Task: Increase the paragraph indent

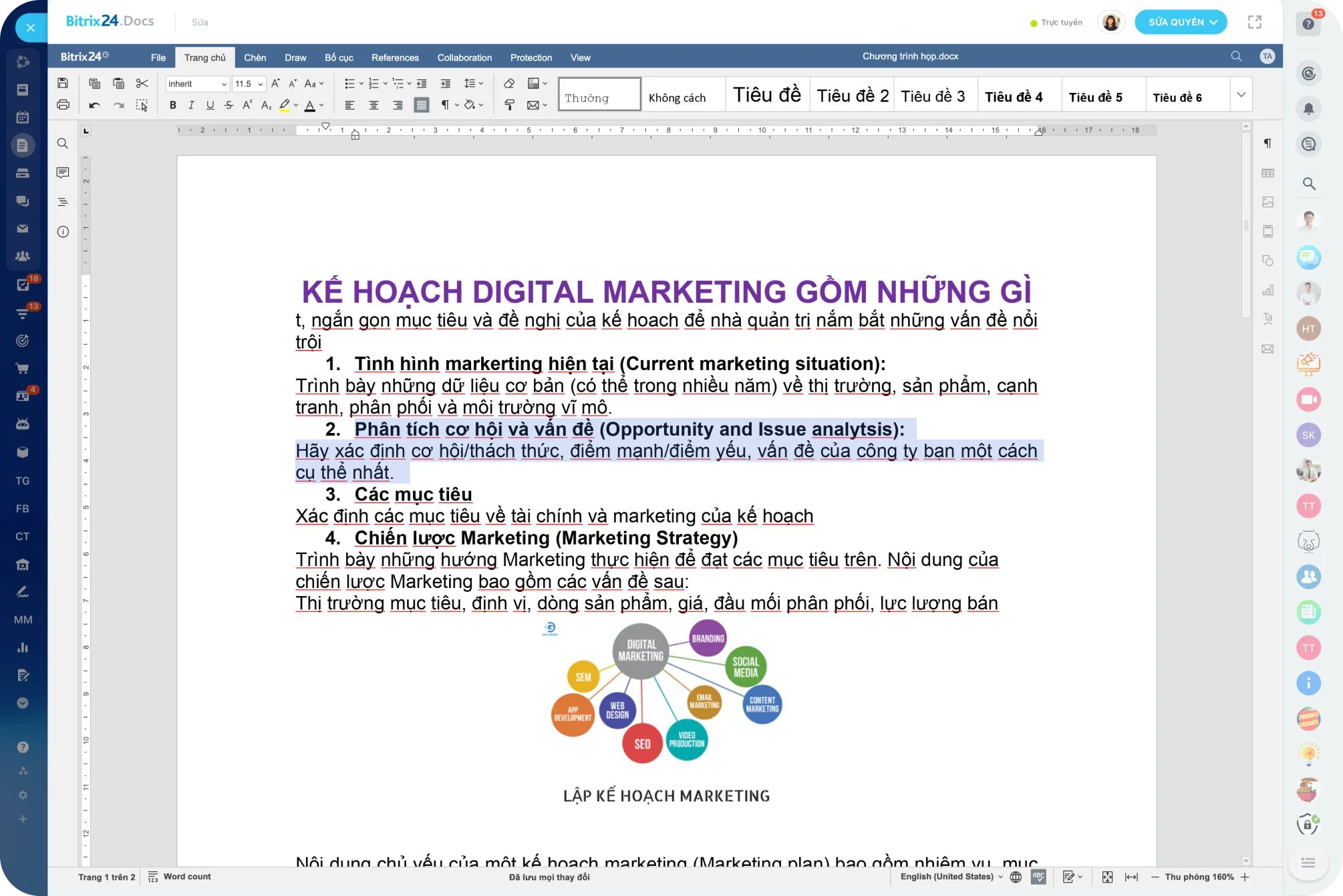Action: [x=445, y=84]
